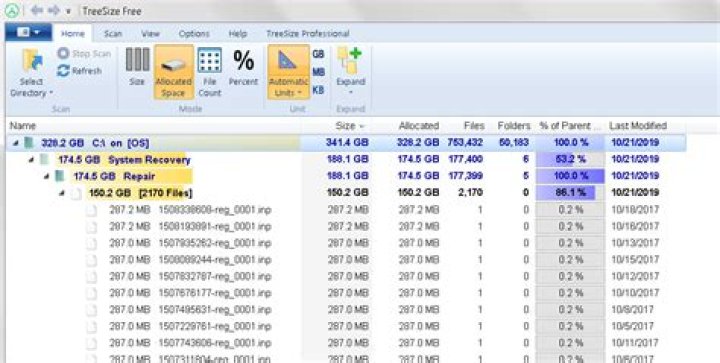The image size is (720, 363).
Task: Toggle Allocated Space mode
Action: click(173, 73)
